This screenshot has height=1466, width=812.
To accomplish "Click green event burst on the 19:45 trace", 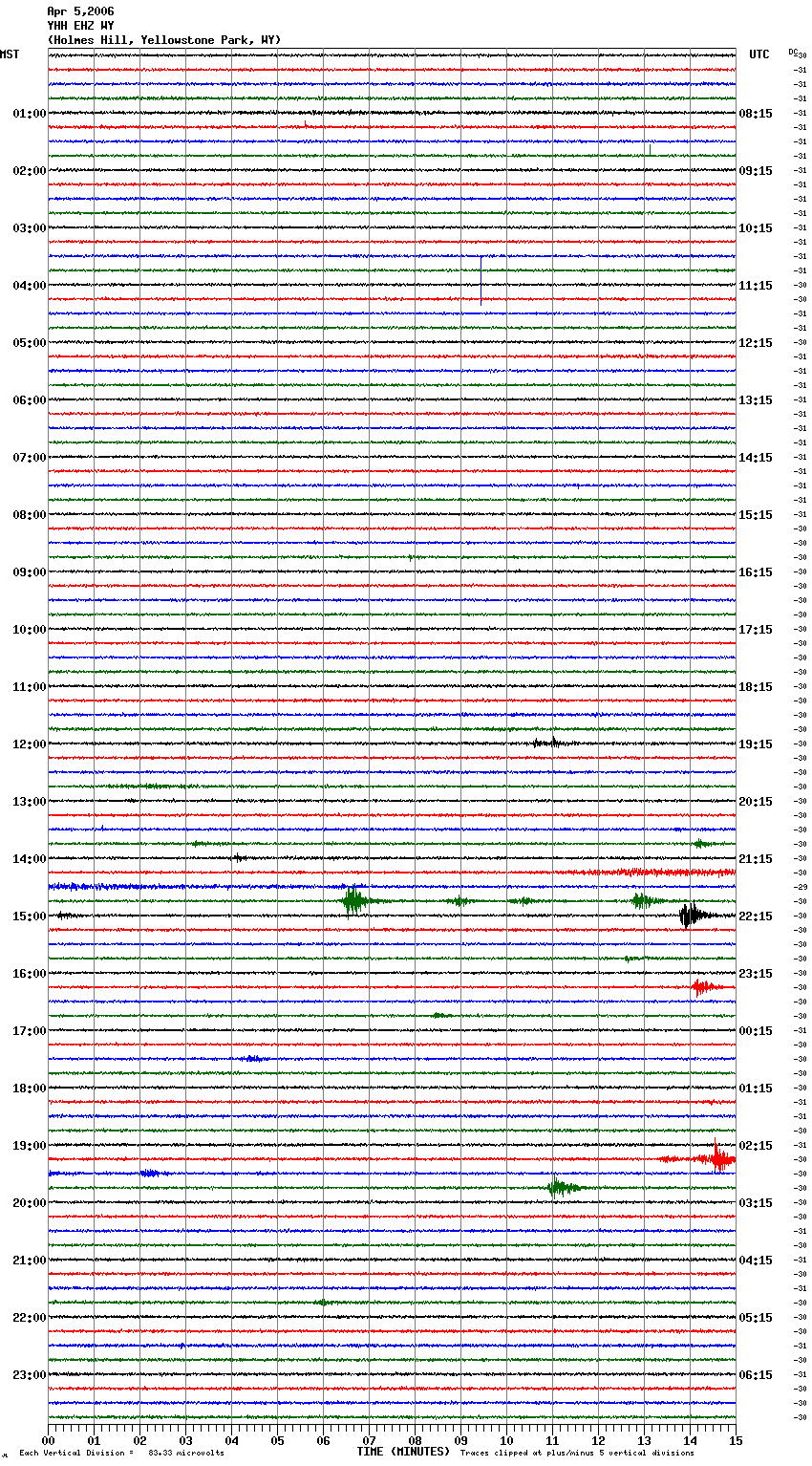I will point(562,1187).
